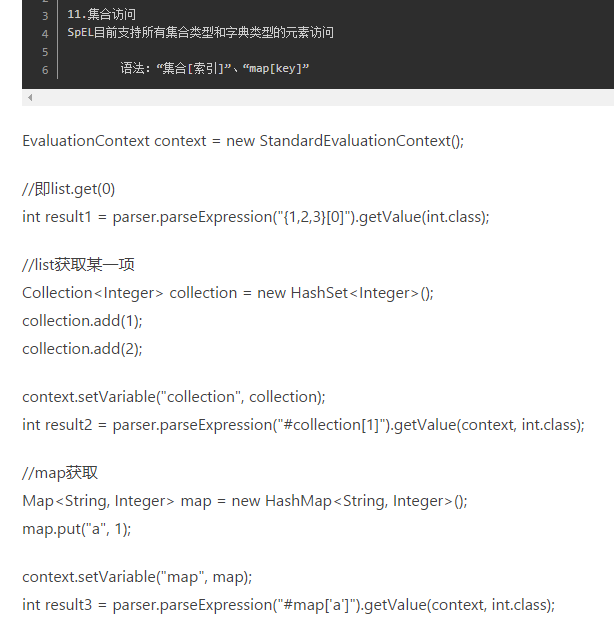Viewport: 614px width, 626px height.
Task: Click the syntax line 语法: "集合[索引]"
Action: pos(215,68)
